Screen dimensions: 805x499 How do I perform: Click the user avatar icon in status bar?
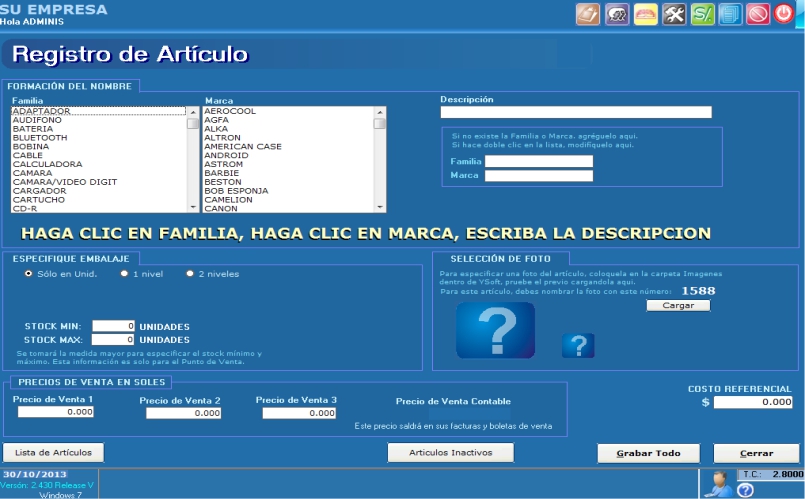coord(716,483)
